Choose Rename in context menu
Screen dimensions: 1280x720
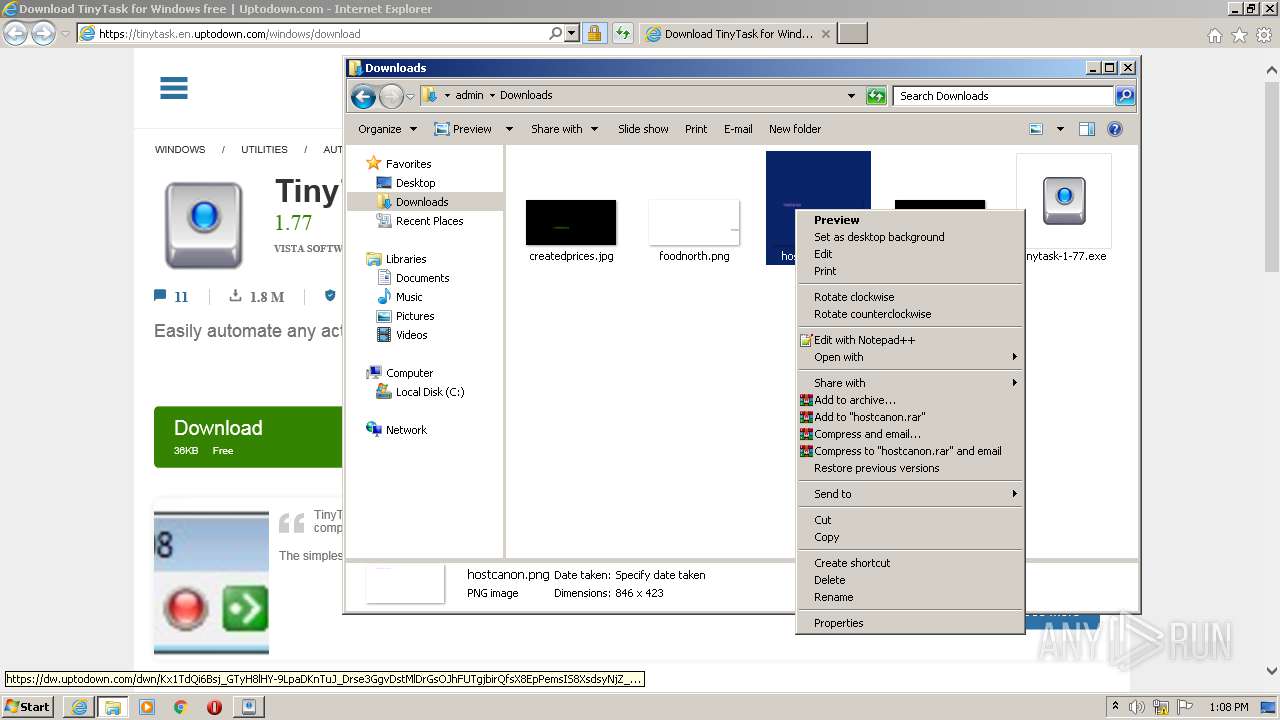tap(910, 597)
